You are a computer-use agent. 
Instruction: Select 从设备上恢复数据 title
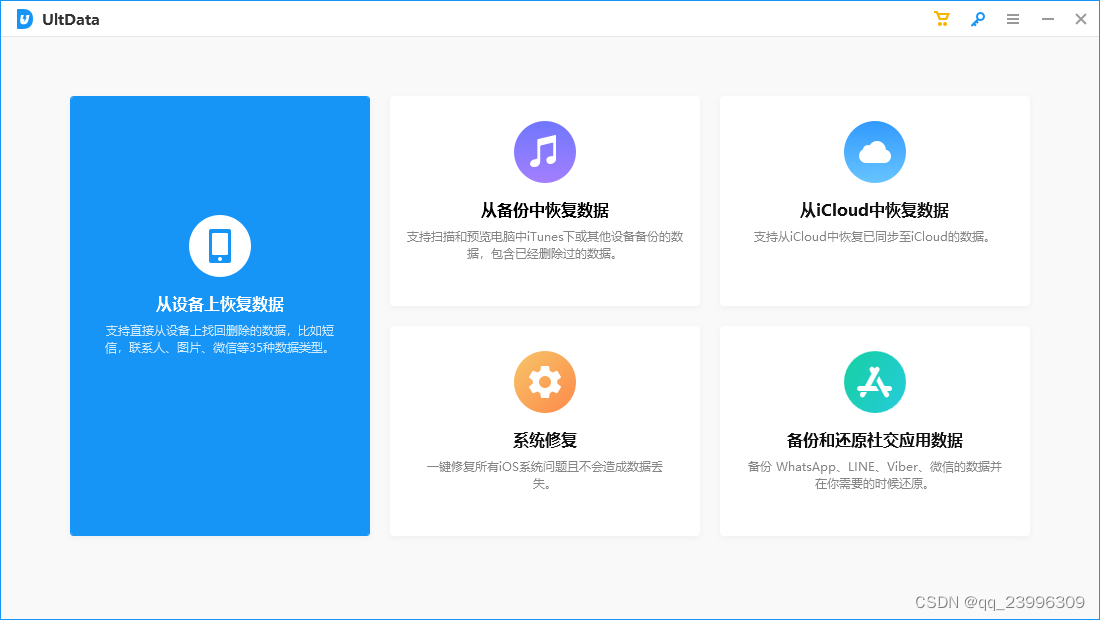click(220, 304)
